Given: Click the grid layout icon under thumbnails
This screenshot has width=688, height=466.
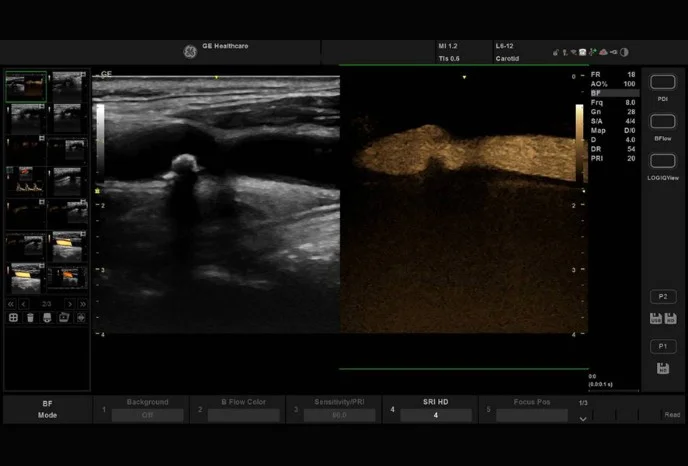Looking at the screenshot, I should (x=13, y=318).
